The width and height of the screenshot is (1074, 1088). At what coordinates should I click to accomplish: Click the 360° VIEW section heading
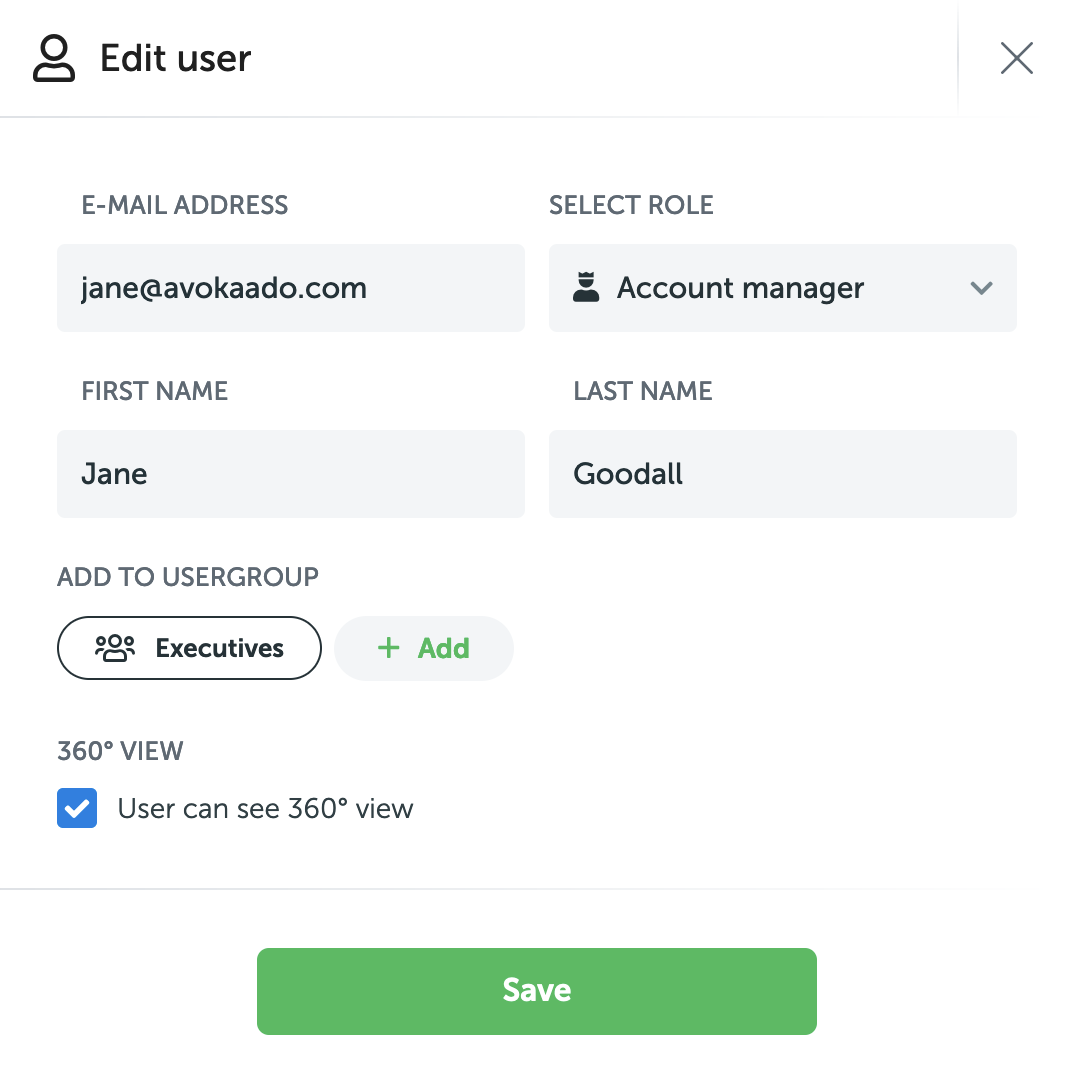click(120, 751)
